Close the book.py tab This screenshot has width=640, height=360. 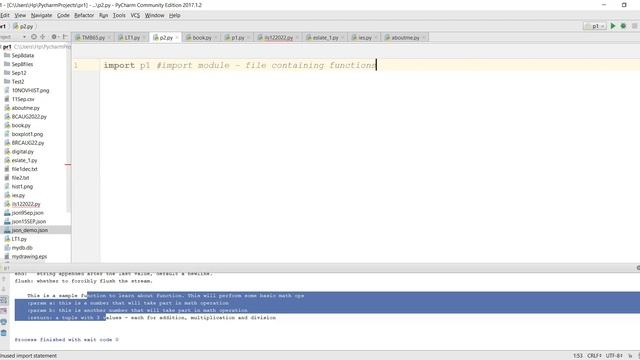(216, 38)
